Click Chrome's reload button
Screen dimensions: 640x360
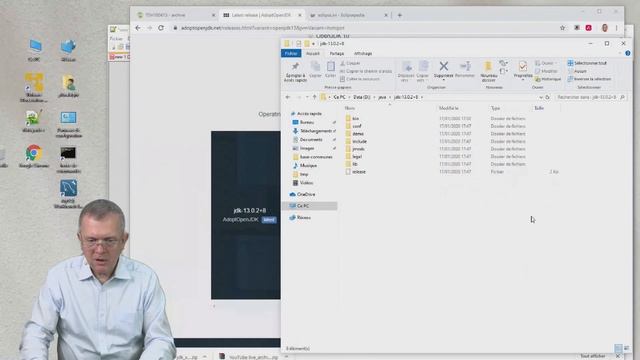tap(161, 28)
